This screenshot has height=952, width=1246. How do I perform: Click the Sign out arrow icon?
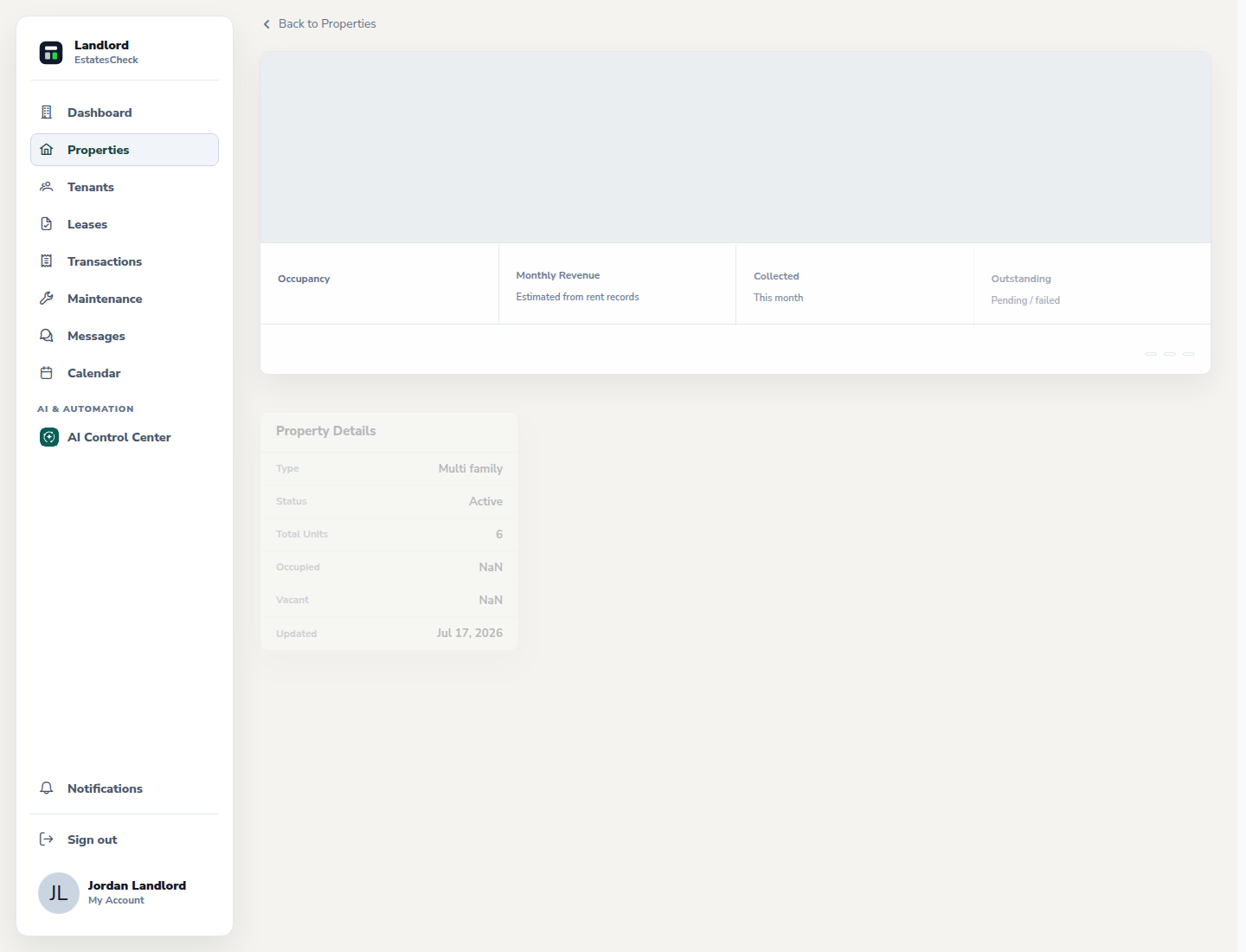47,839
